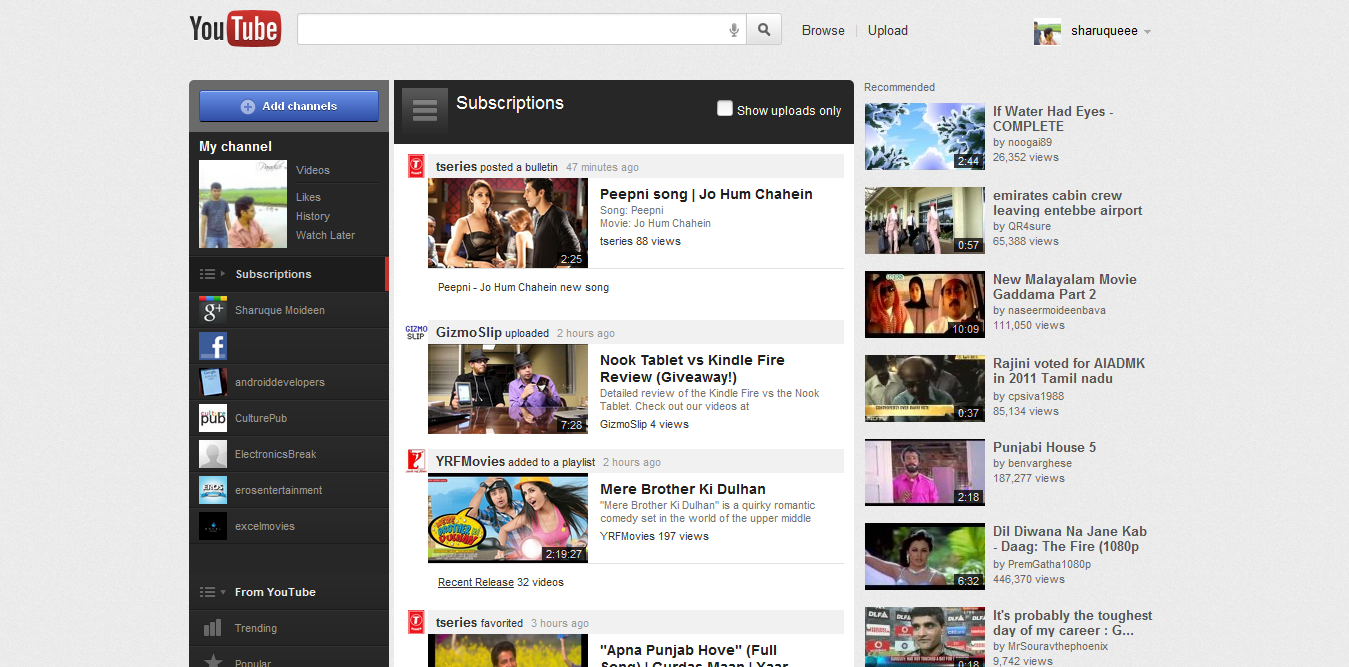
Task: Open Rajini voted for AIADMK title
Action: pos(1069,371)
